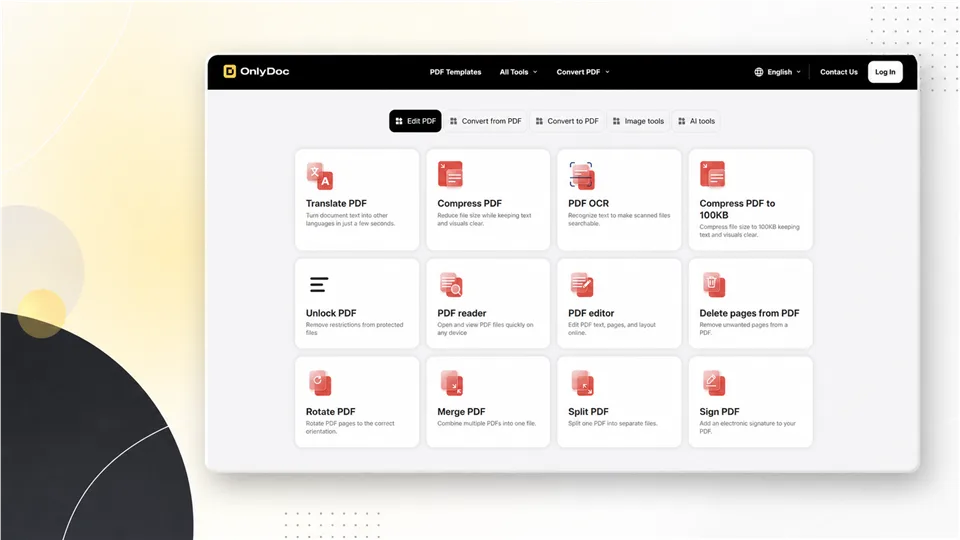Click the Delete pages trash icon
960x540 pixels.
713,285
